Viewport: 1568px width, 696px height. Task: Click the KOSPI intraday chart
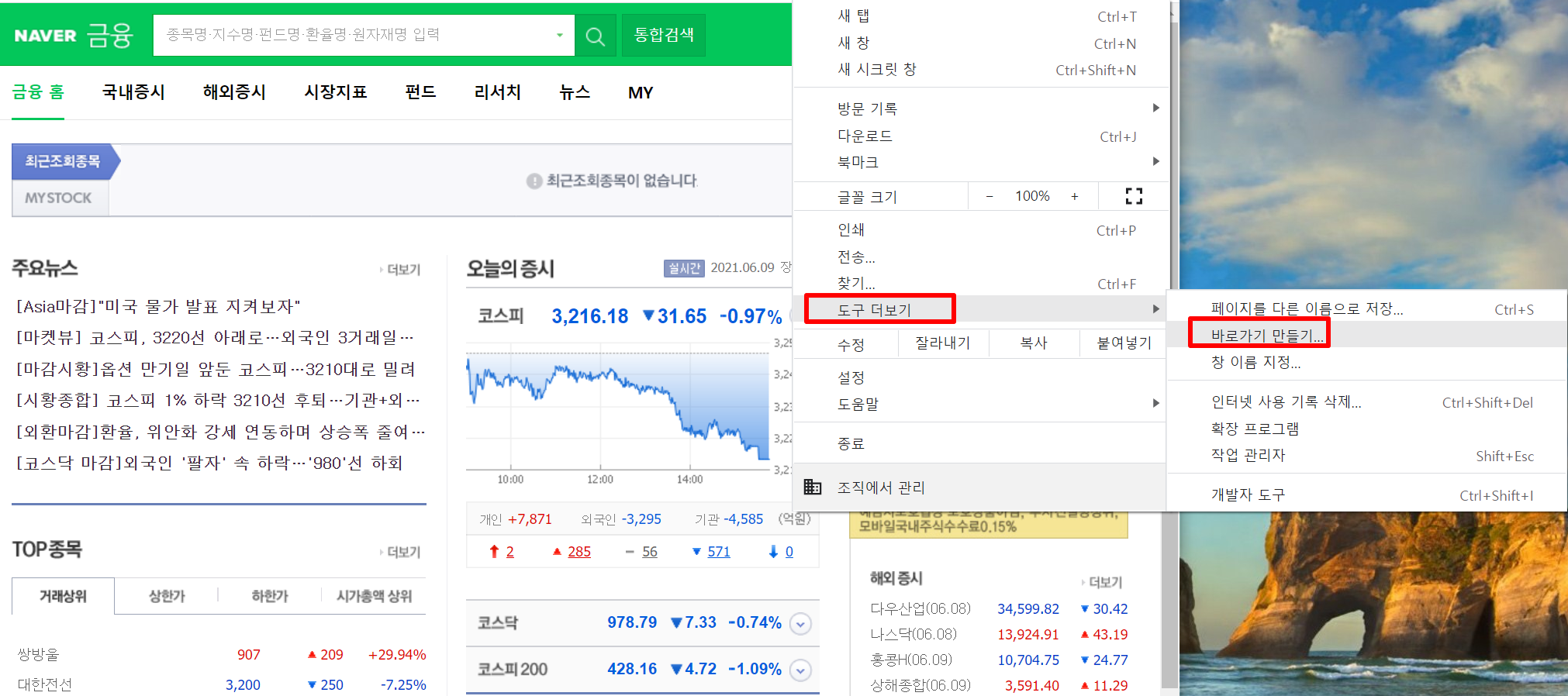tap(618, 405)
